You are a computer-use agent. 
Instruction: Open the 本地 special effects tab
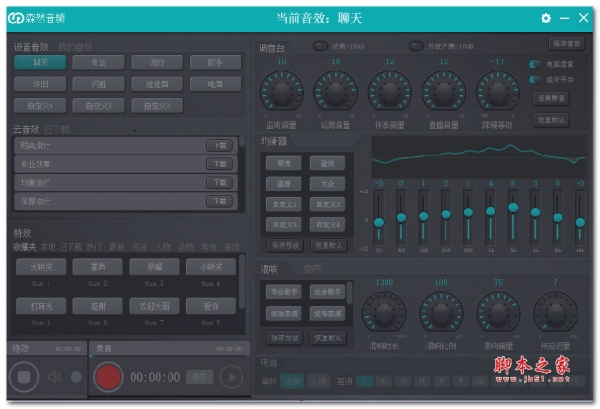click(48, 247)
